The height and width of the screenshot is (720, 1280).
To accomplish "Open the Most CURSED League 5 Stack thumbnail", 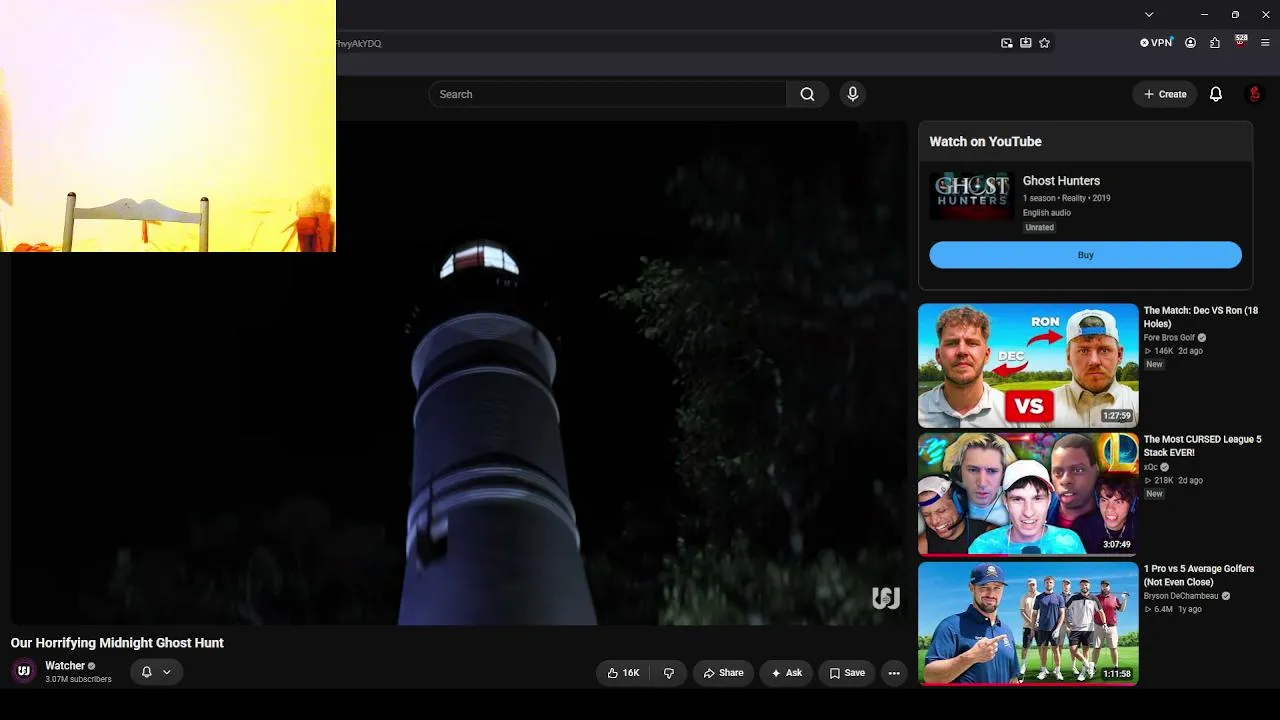I will 1028,494.
